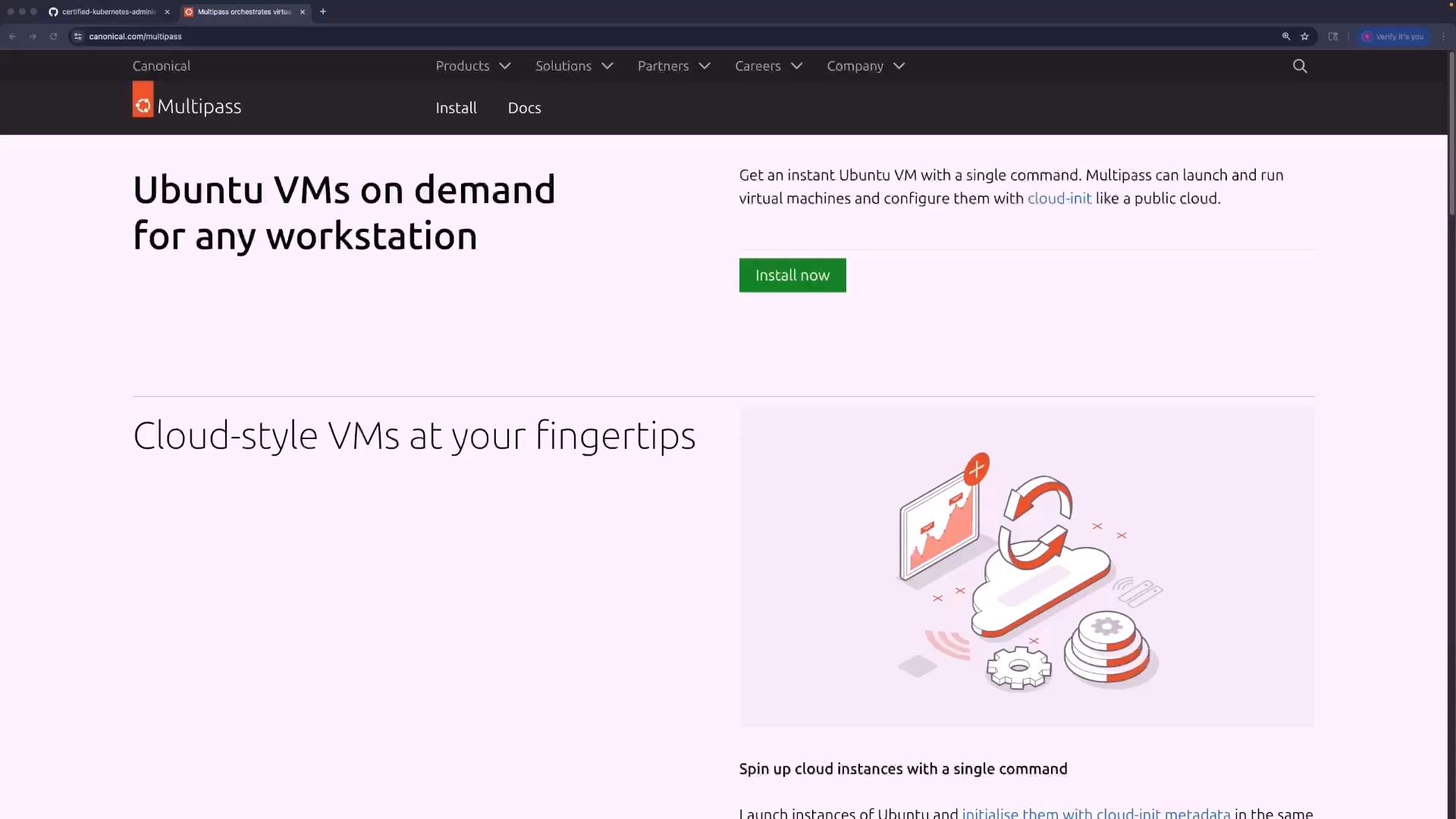Open the Canonical home link
1456x819 pixels.
162,66
